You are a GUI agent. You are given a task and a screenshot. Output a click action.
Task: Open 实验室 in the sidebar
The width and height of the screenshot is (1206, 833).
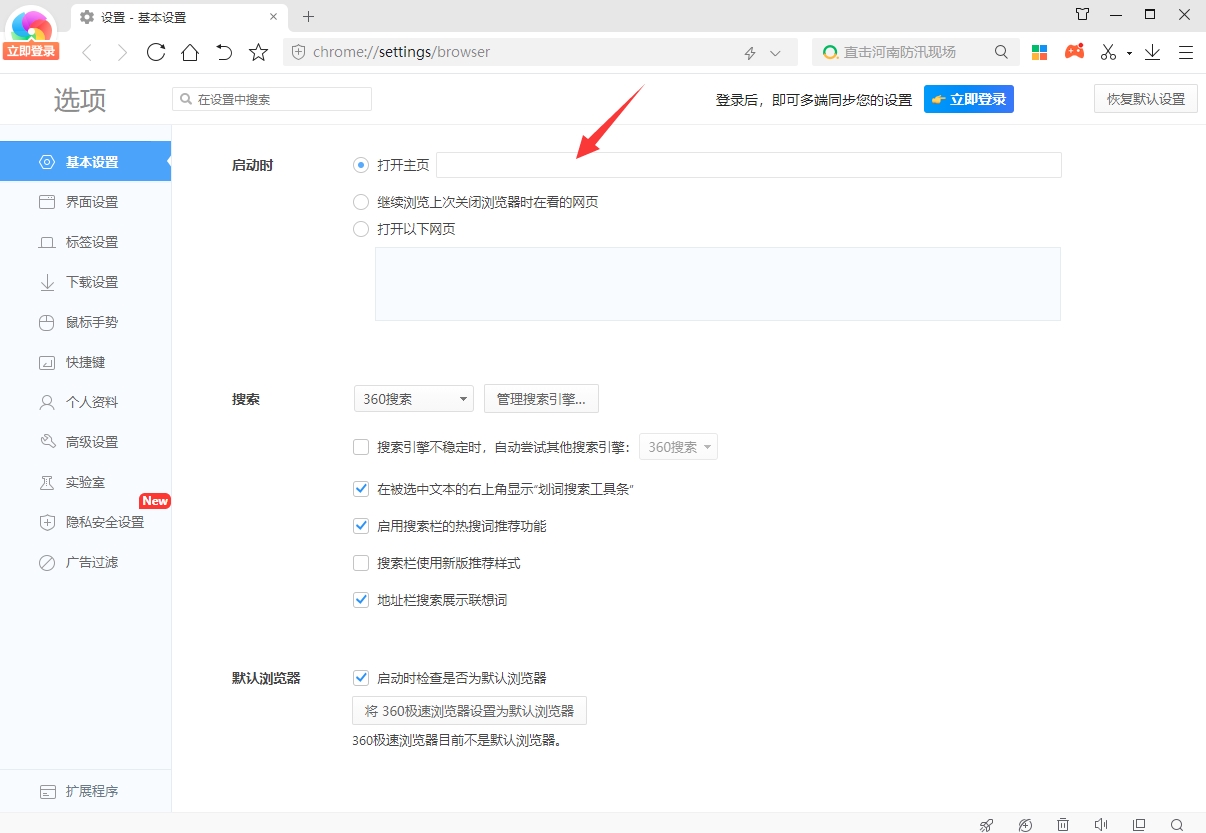tap(85, 482)
